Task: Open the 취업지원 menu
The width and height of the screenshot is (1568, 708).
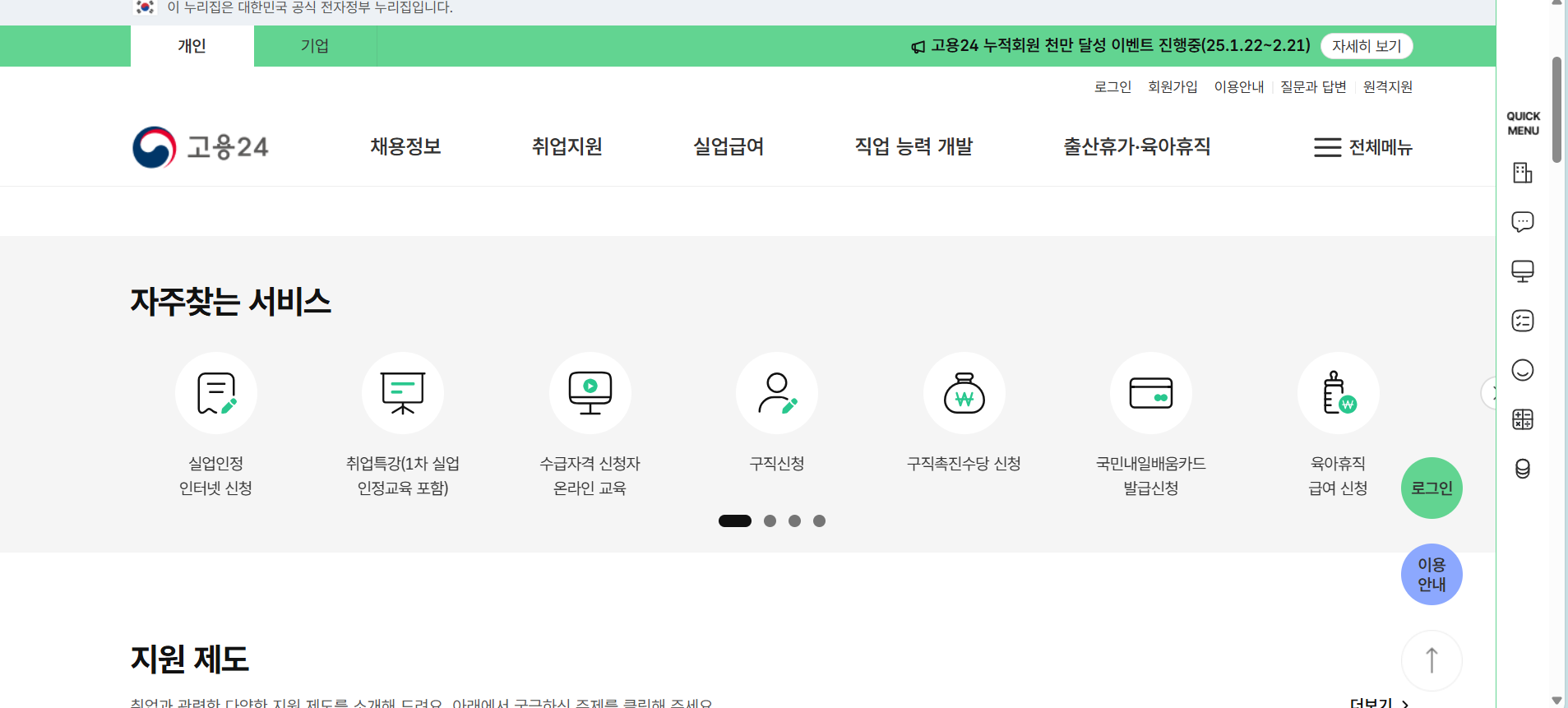Action: (x=567, y=146)
